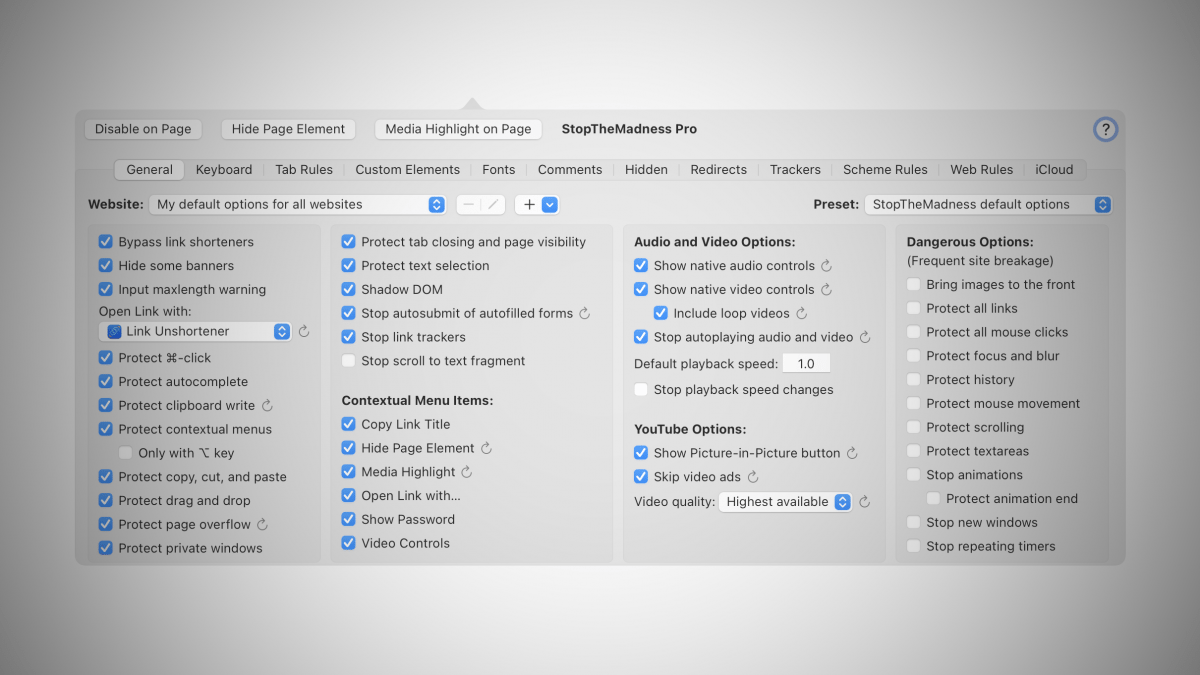Click reset arrow beside Video quality dropdown
This screenshot has width=1200, height=675.
pyautogui.click(x=865, y=502)
